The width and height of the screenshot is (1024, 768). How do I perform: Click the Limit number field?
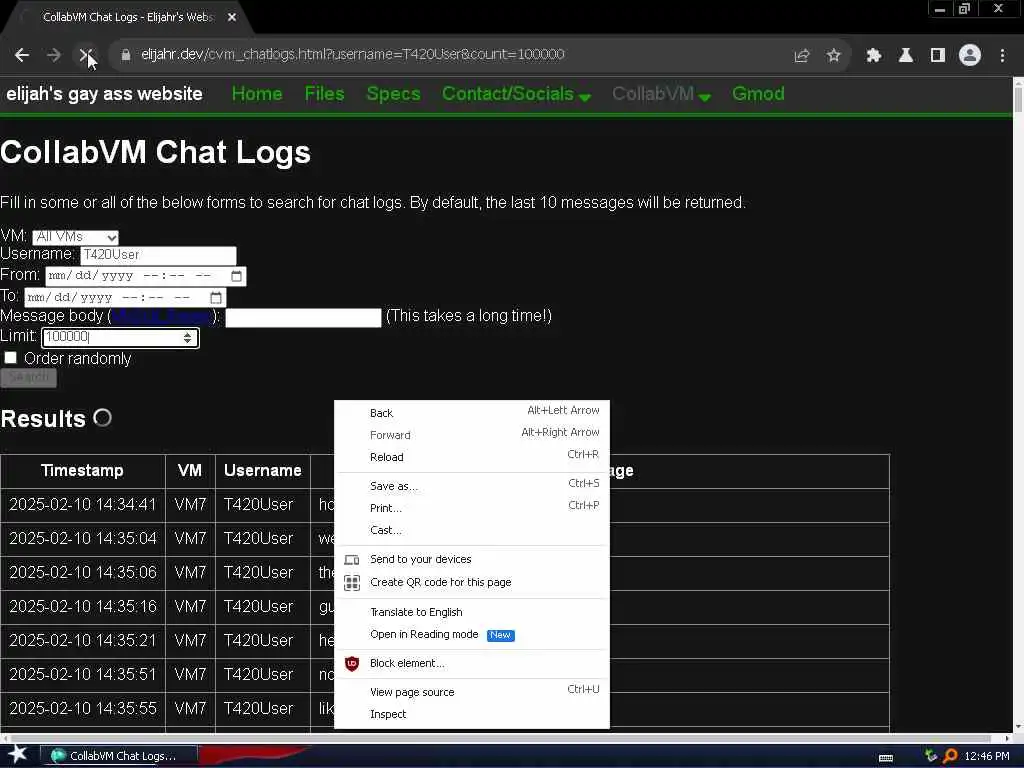coord(120,338)
